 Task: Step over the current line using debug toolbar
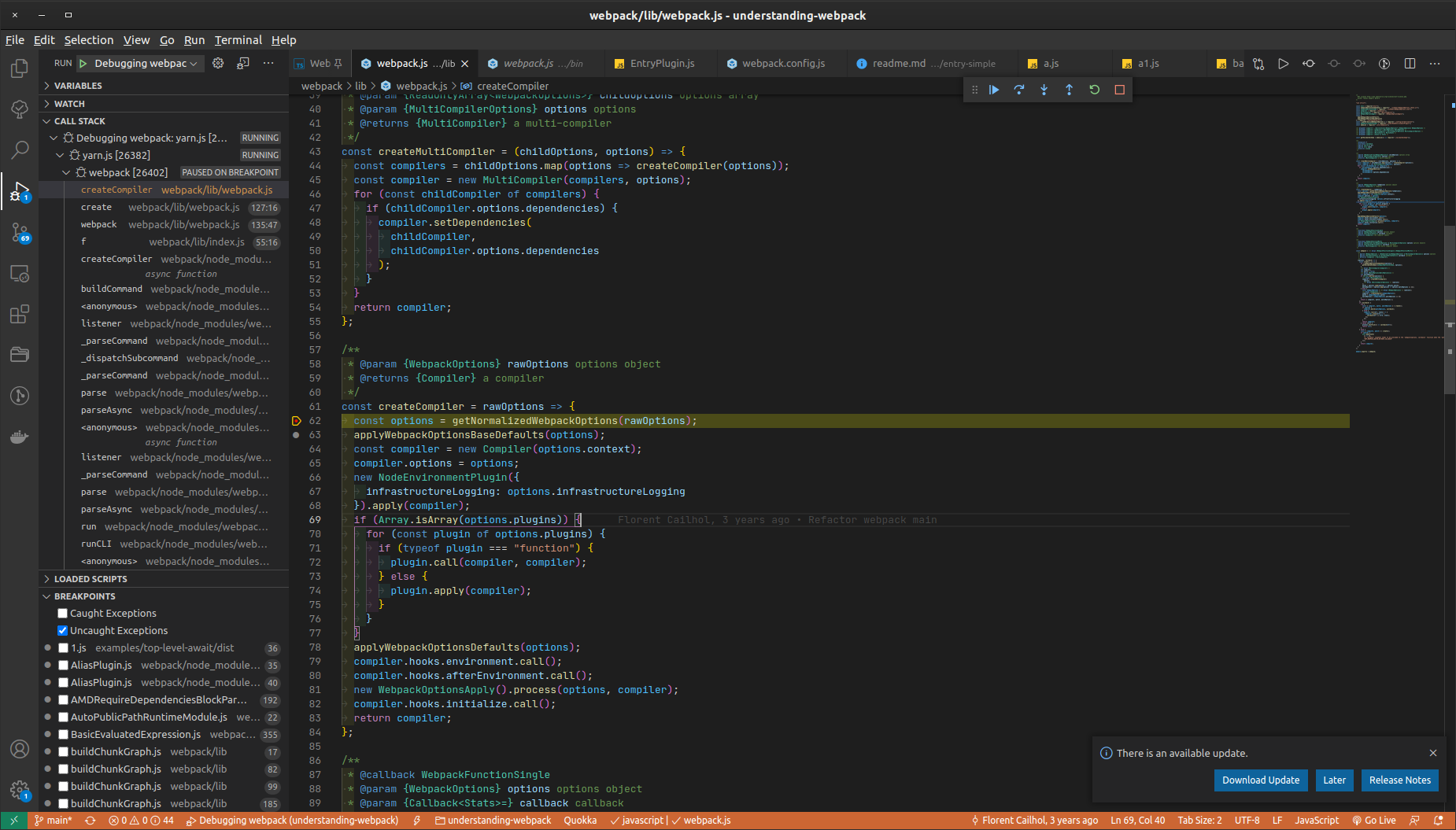1018,89
